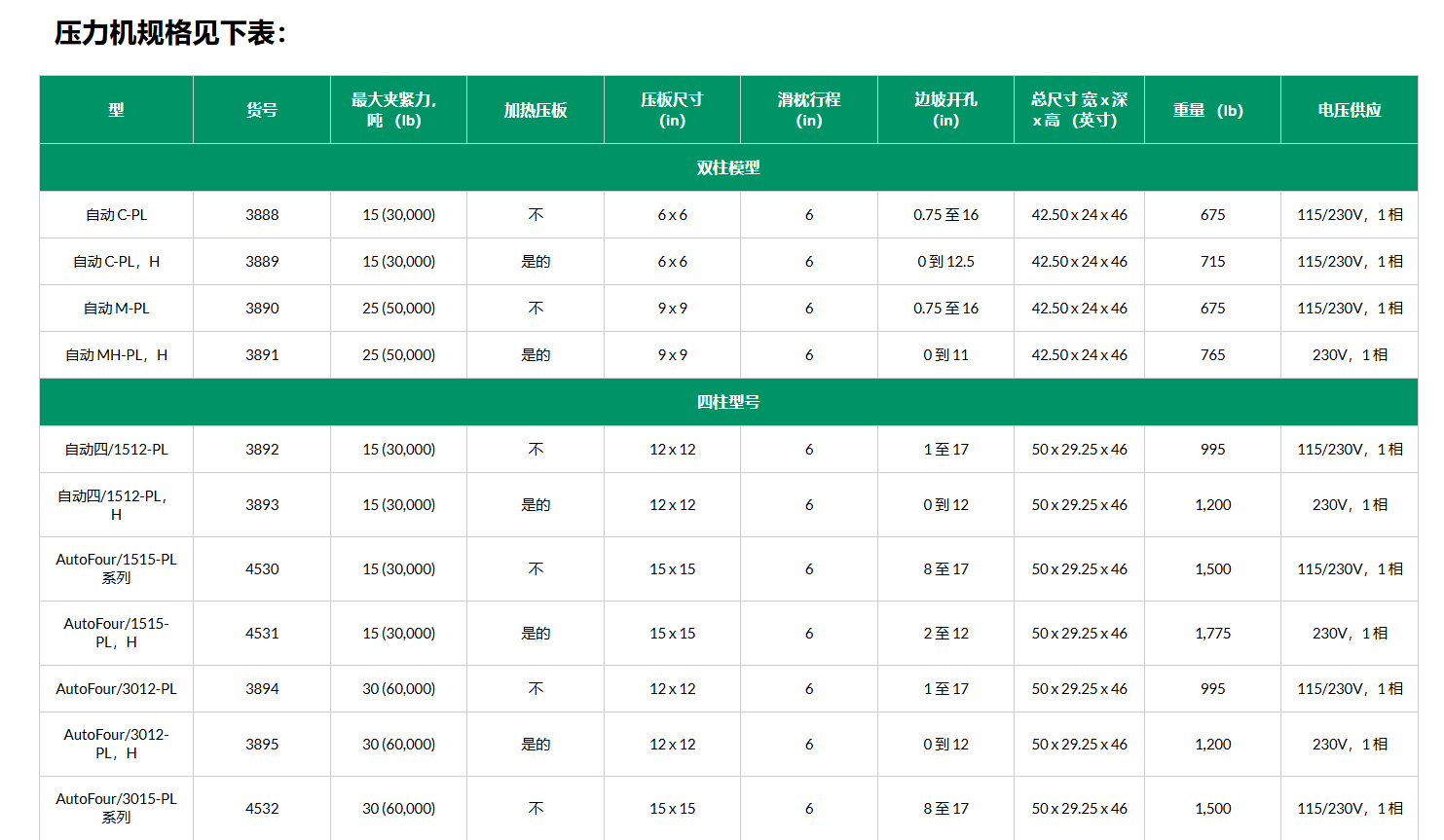
Task: Select the 压板尺寸 (in) header
Action: point(672,110)
